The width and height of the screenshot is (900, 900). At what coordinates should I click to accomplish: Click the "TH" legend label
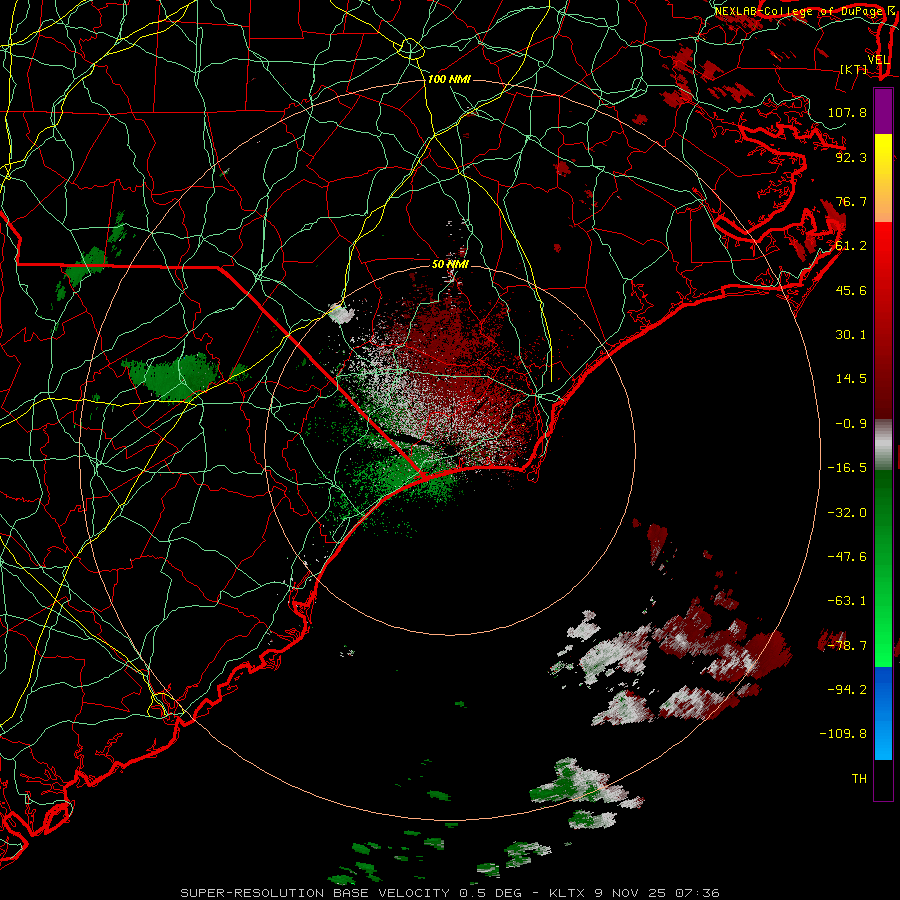859,778
